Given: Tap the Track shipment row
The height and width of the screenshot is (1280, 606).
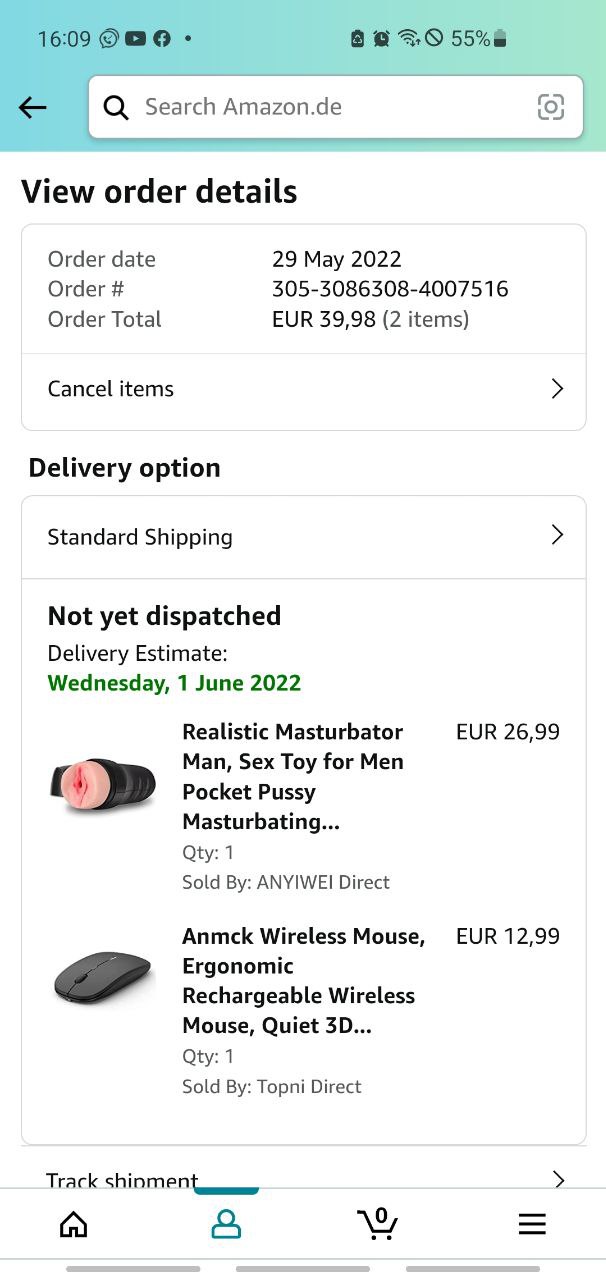Looking at the screenshot, I should [122, 1180].
